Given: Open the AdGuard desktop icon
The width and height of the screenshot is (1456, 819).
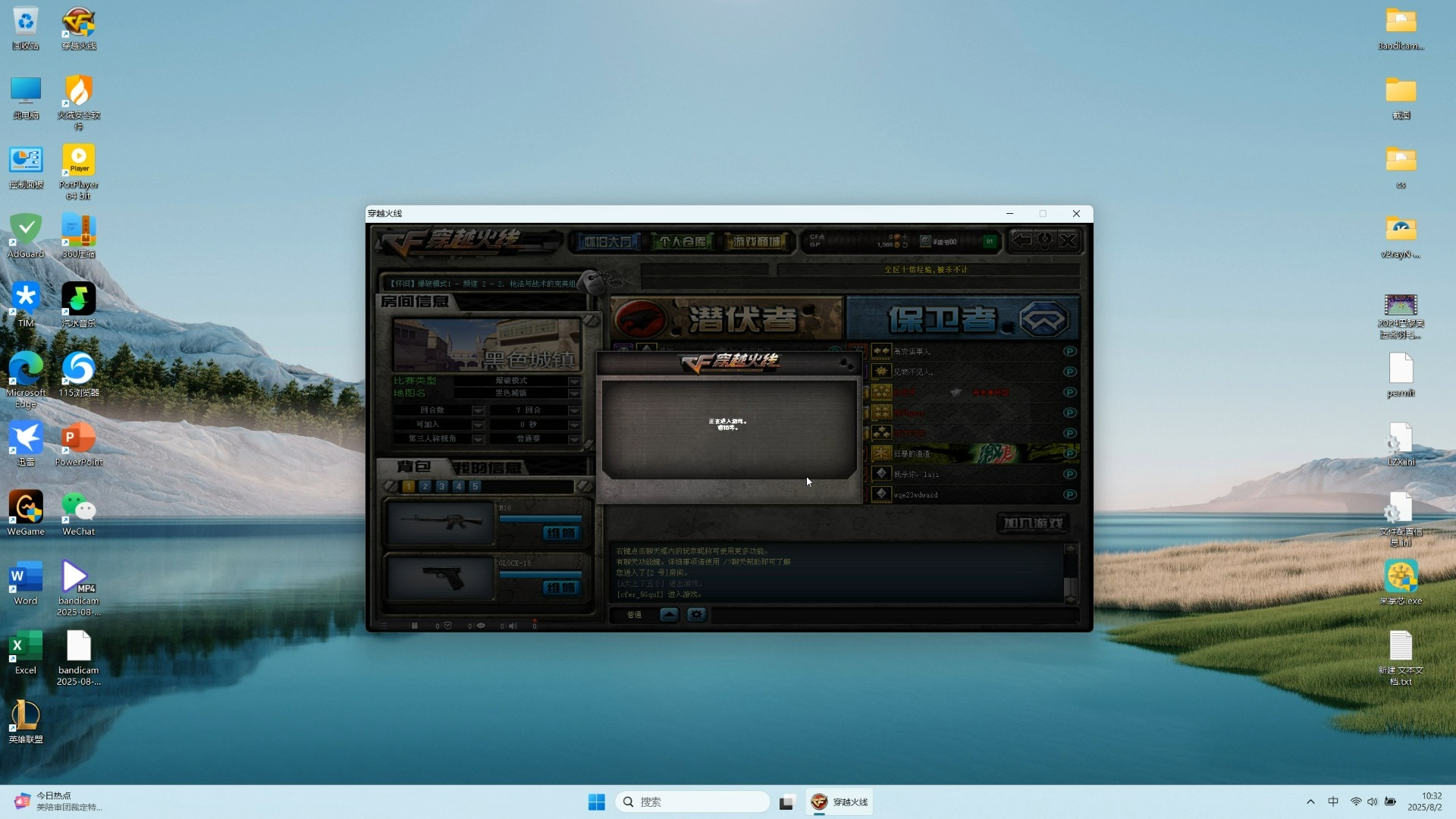Looking at the screenshot, I should (26, 236).
